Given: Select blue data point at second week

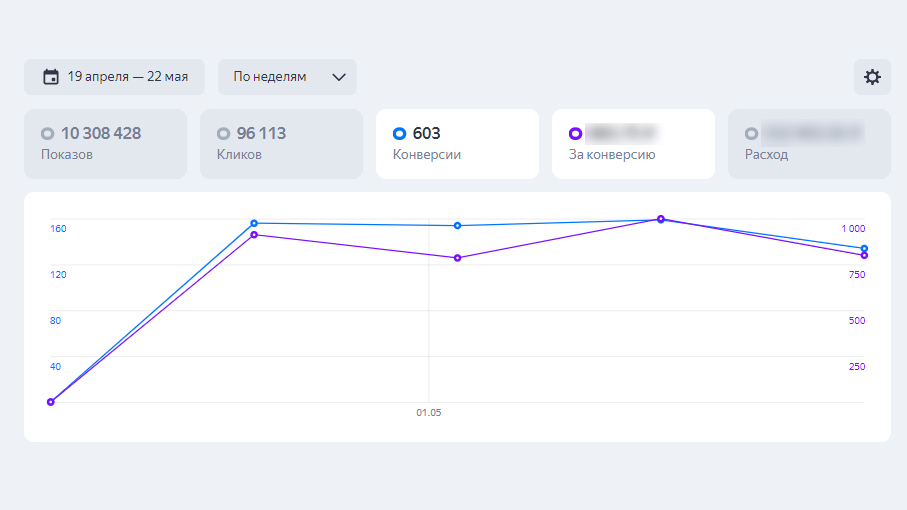Looking at the screenshot, I should pyautogui.click(x=254, y=223).
